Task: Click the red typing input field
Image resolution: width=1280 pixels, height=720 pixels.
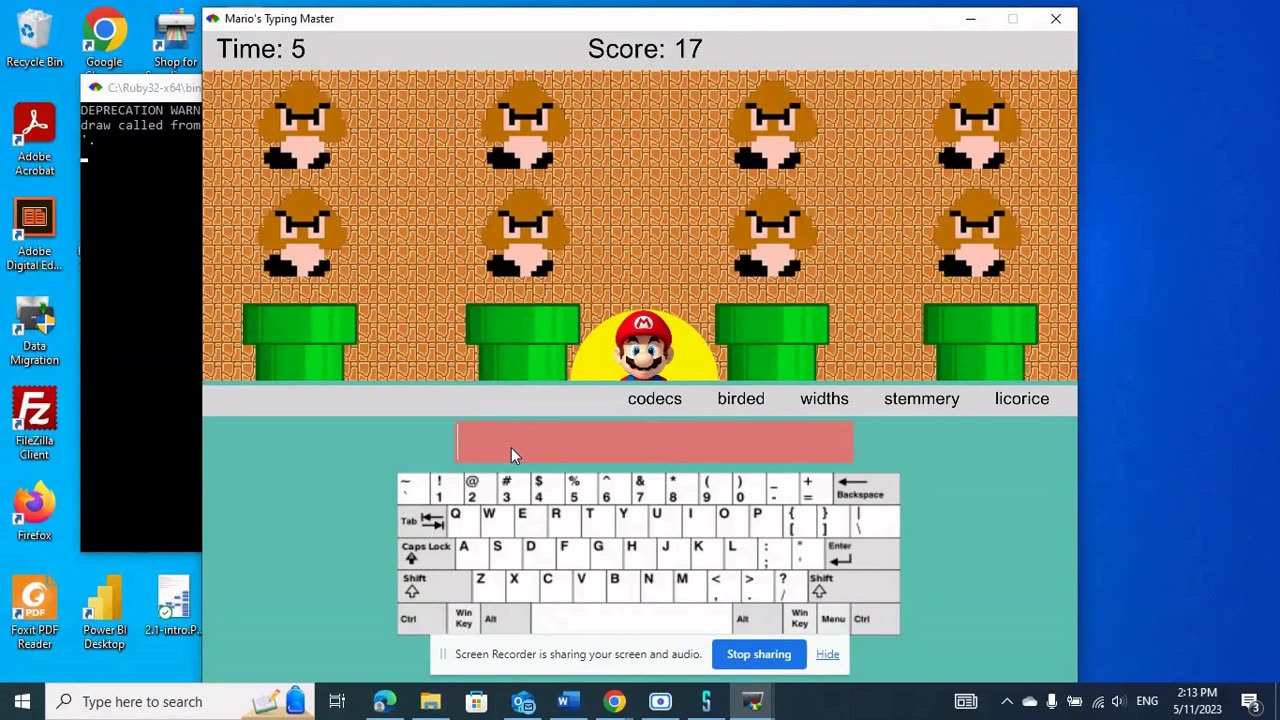Action: 655,443
